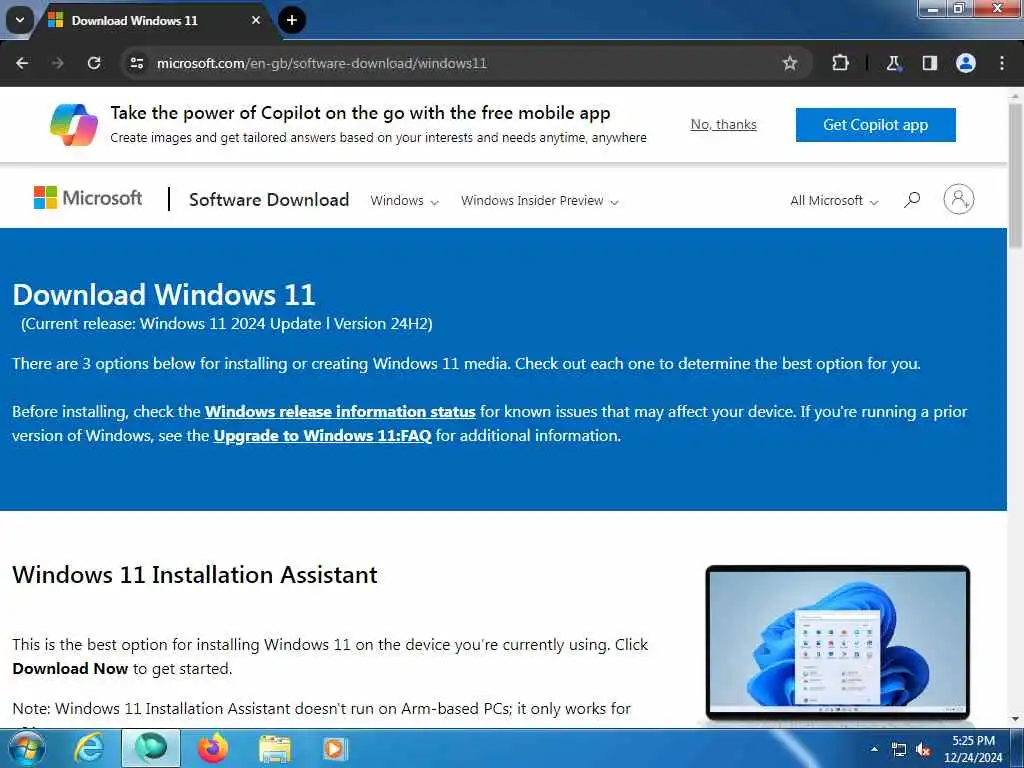Click Windows 11 Installation Assistant heading
The height and width of the screenshot is (768, 1024).
[195, 575]
